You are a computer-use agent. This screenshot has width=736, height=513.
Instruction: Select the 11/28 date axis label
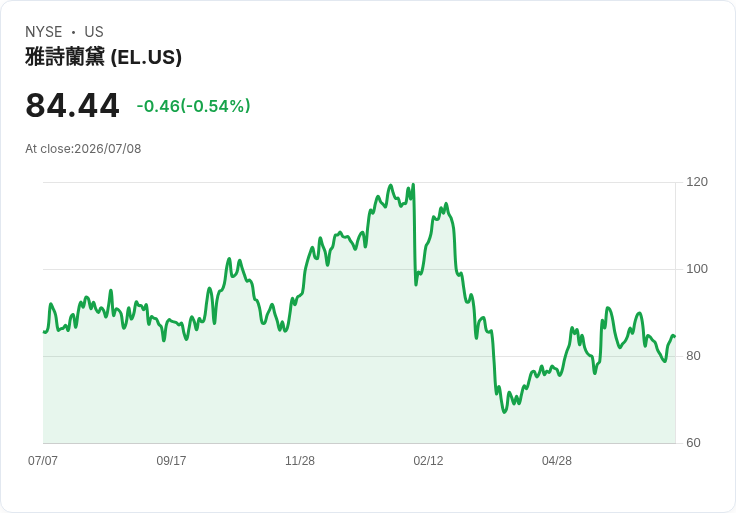point(300,460)
